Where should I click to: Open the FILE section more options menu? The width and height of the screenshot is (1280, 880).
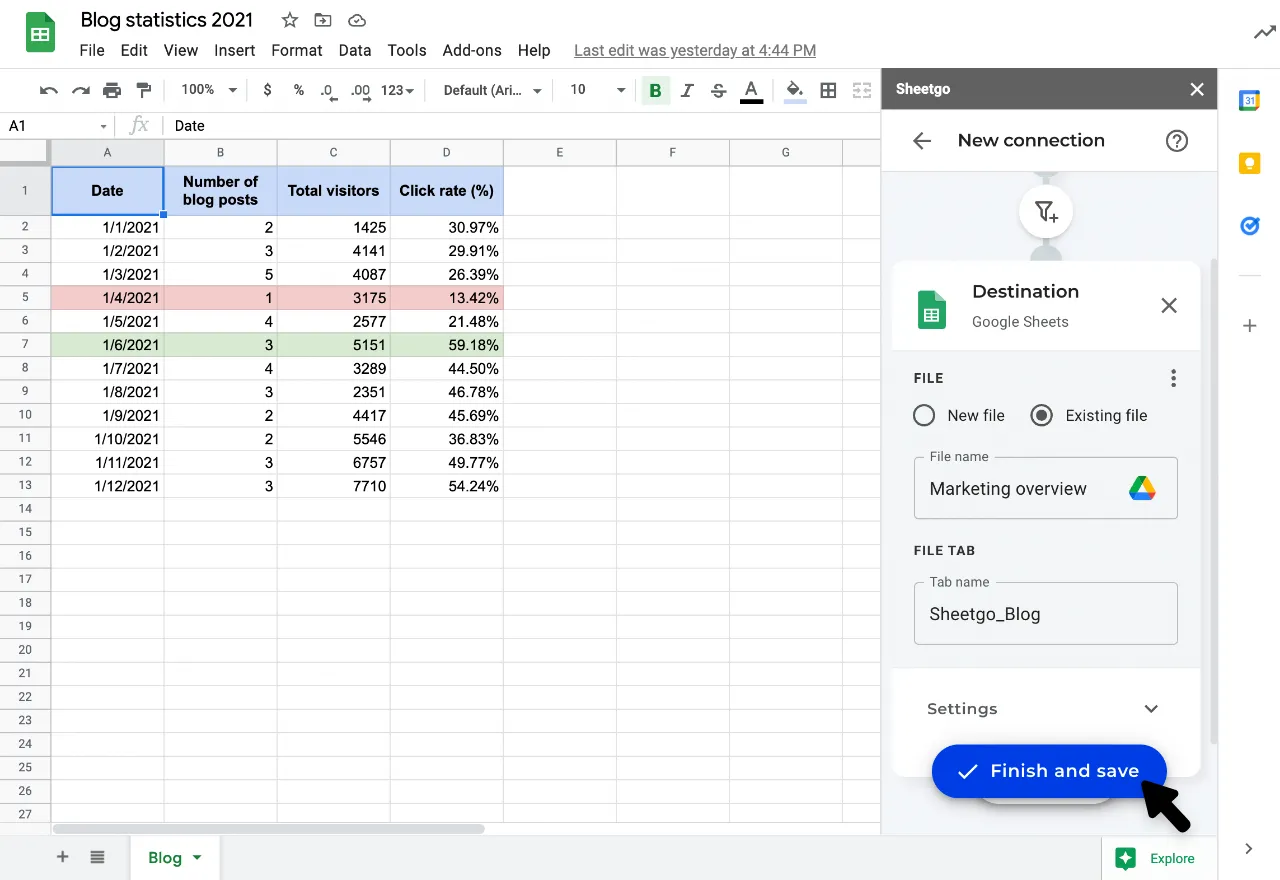1173,378
